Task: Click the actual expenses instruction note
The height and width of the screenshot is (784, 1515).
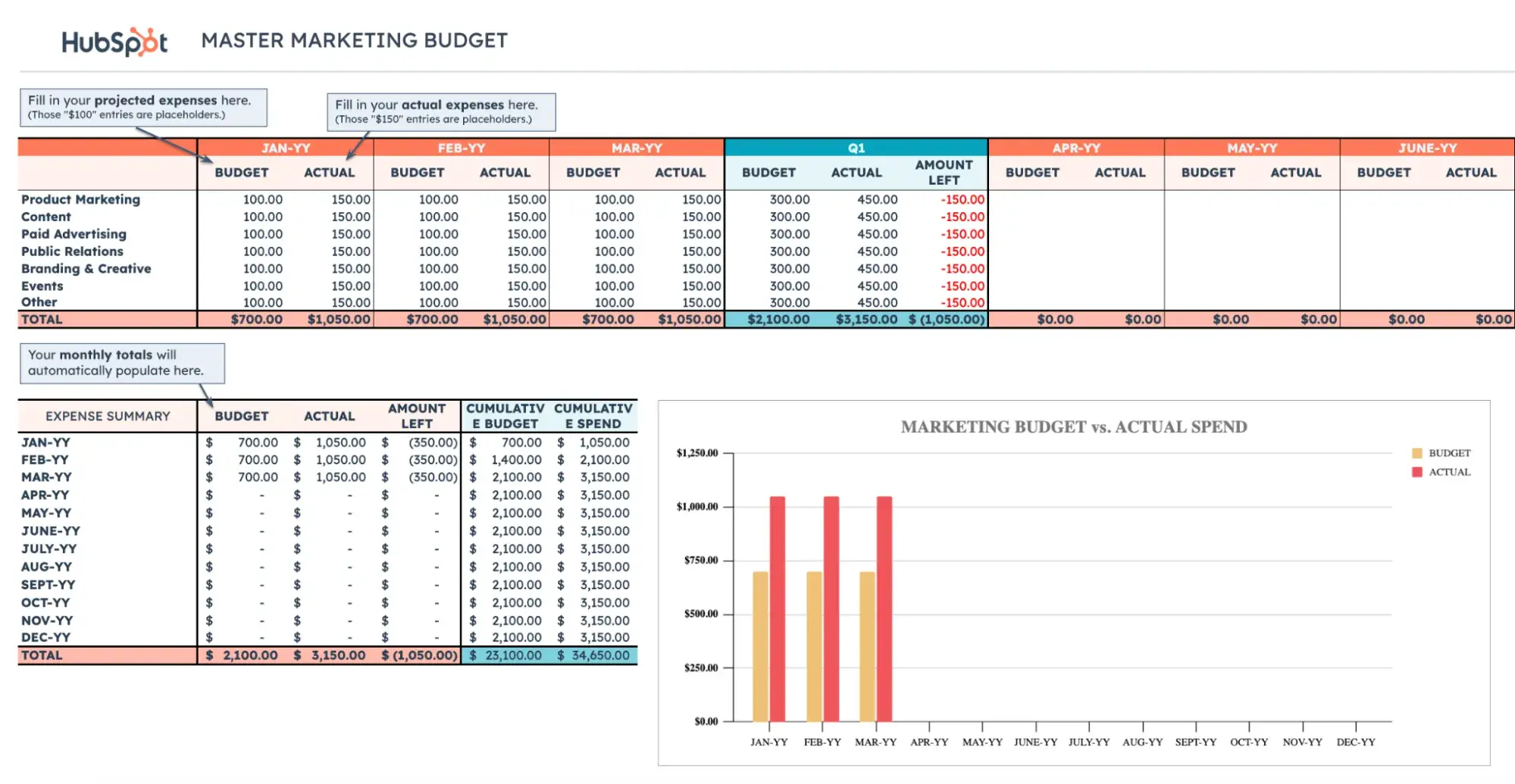Action: pyautogui.click(x=440, y=111)
